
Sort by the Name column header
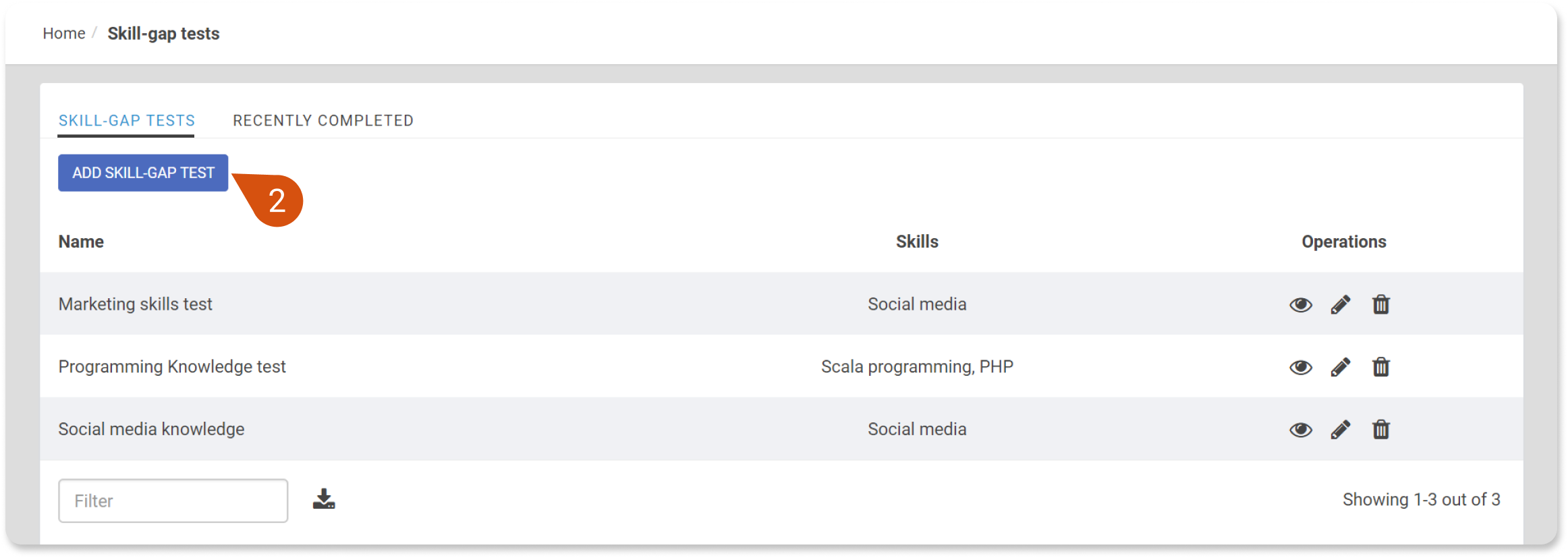(81, 242)
